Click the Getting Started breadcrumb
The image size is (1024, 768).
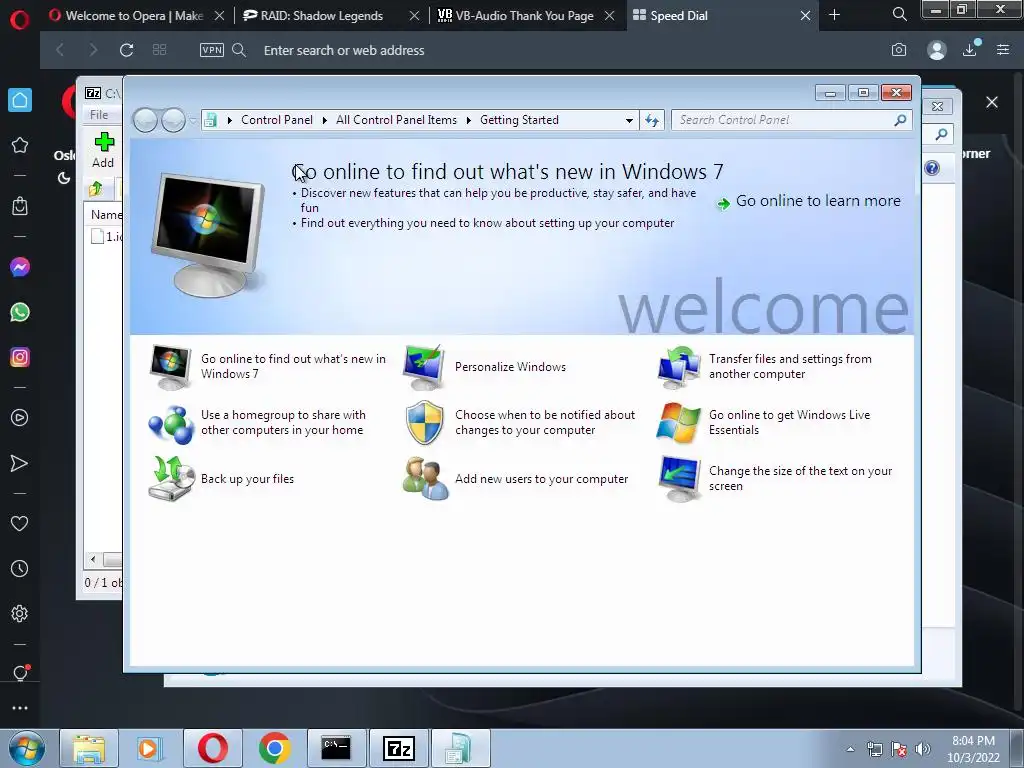point(519,120)
